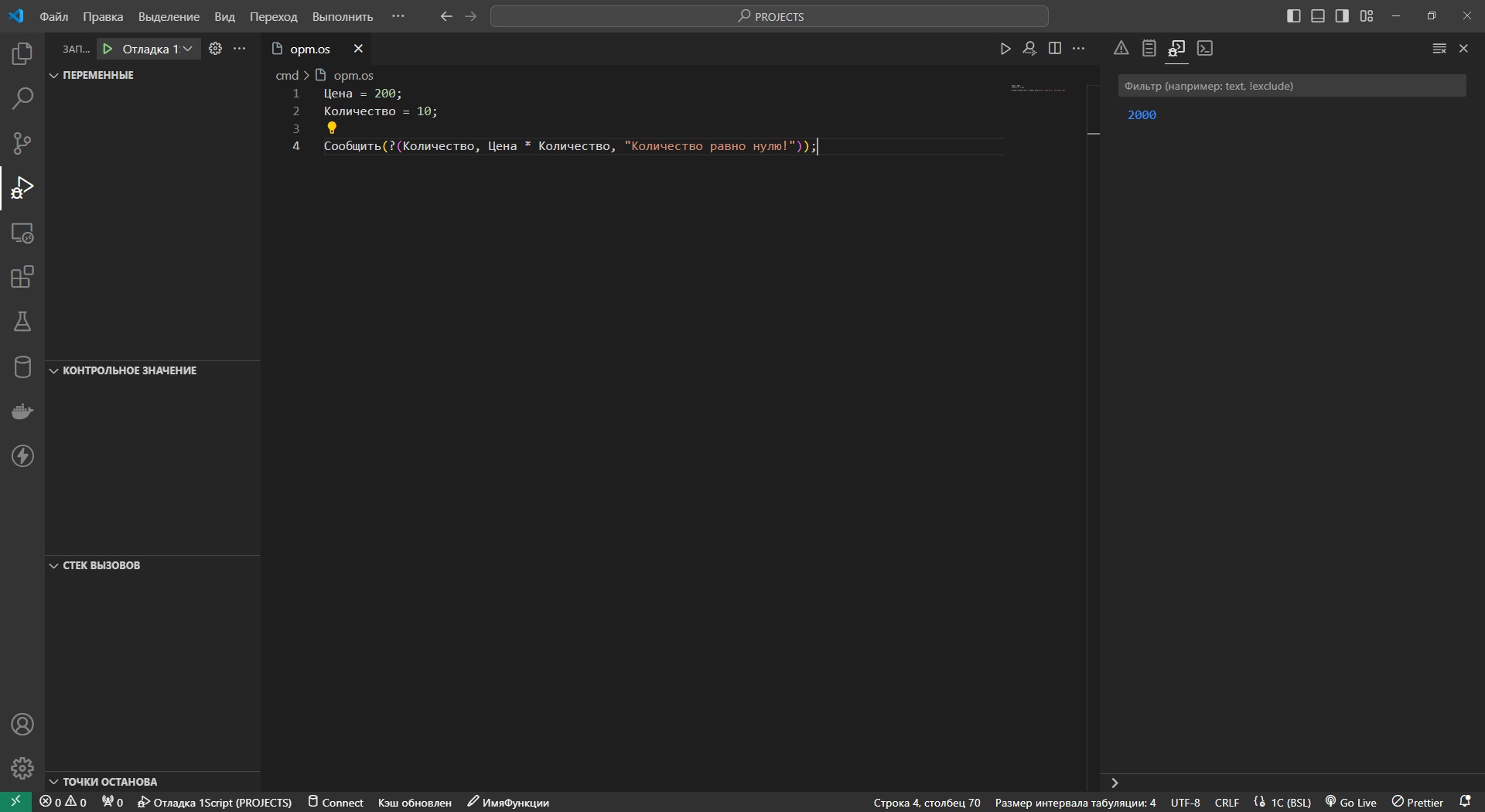The image size is (1485, 812).
Task: Change the UTF-8 file encoding
Action: click(x=1185, y=802)
